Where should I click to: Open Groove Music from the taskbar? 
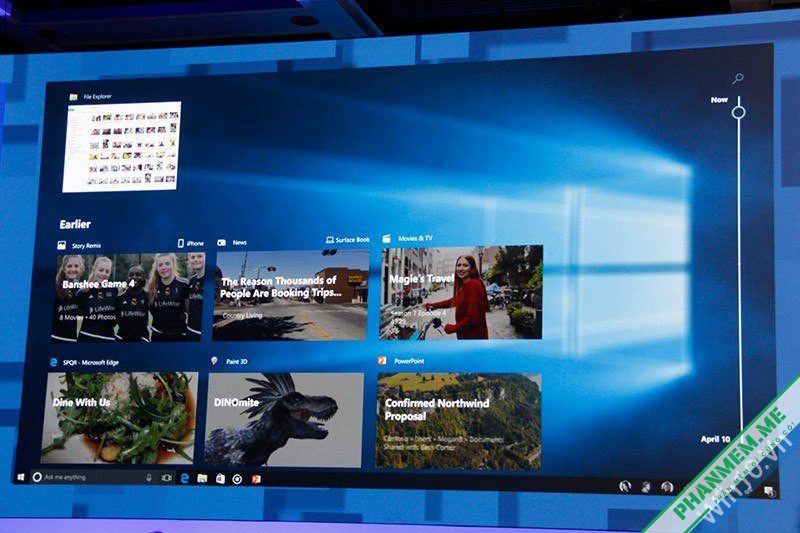[237, 479]
